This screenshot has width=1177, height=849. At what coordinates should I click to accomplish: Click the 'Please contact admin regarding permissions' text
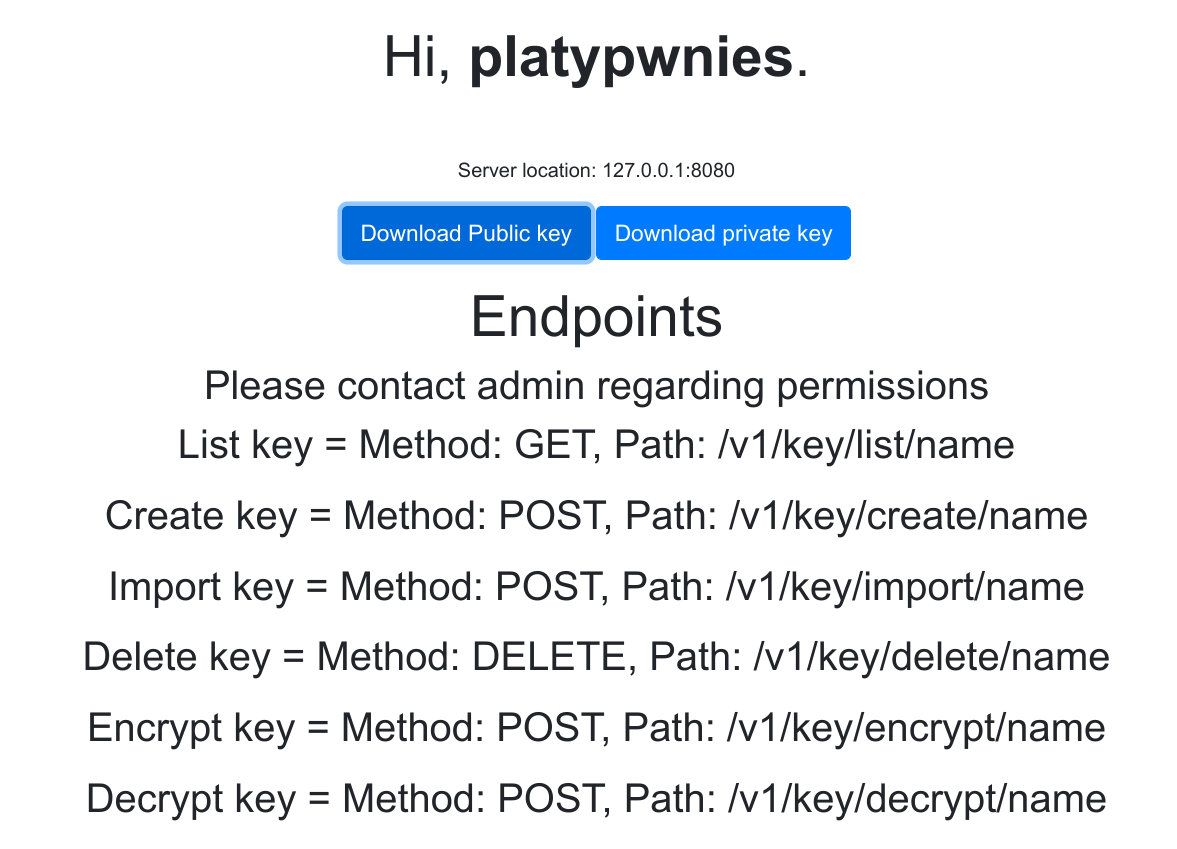[x=596, y=385]
